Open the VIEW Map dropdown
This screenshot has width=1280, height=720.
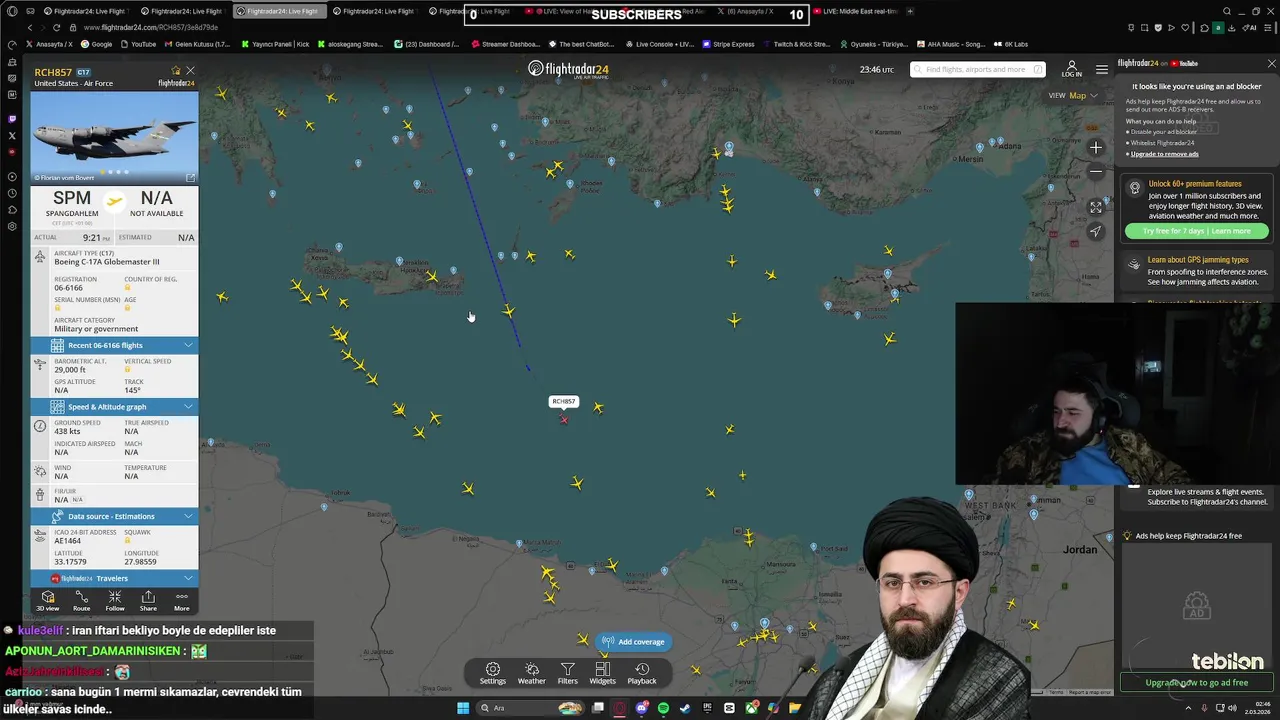[x=1073, y=95]
